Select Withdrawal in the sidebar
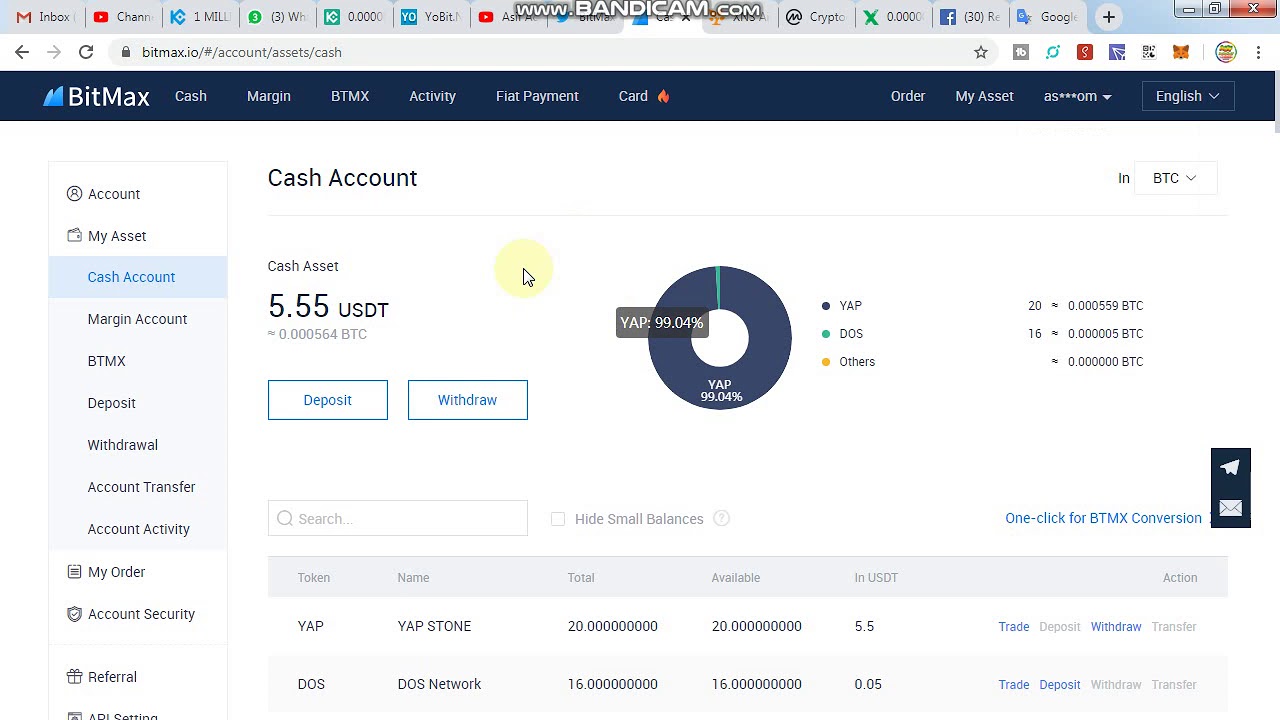Image resolution: width=1280 pixels, height=720 pixels. coord(137,445)
